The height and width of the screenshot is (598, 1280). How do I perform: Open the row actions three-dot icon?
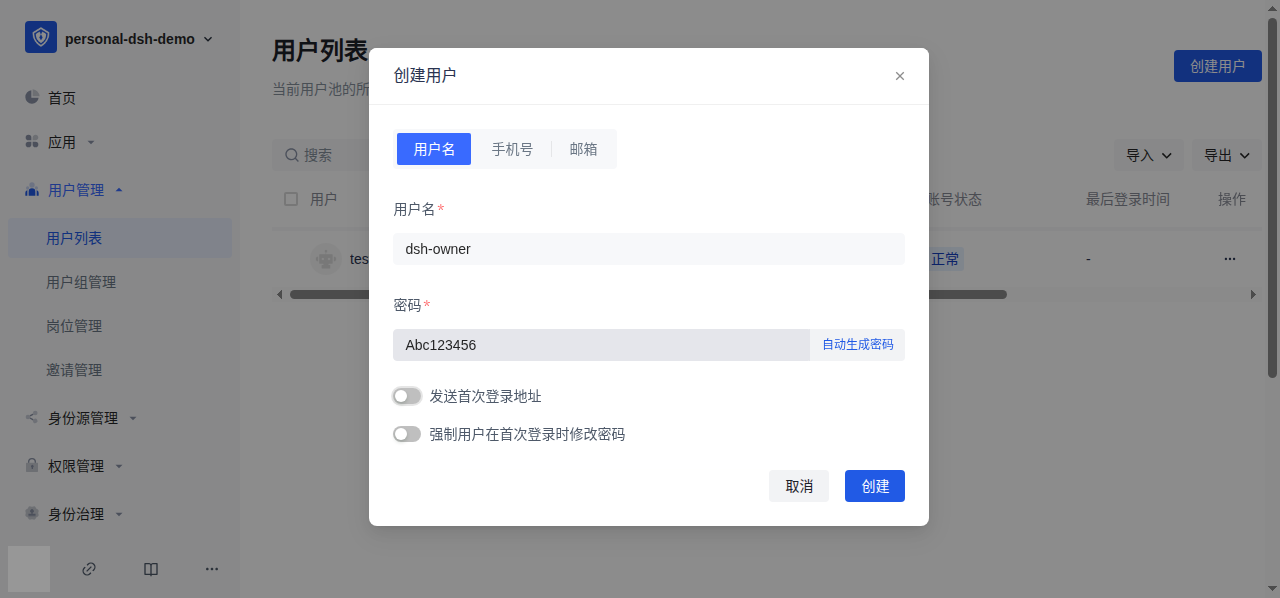1230,259
